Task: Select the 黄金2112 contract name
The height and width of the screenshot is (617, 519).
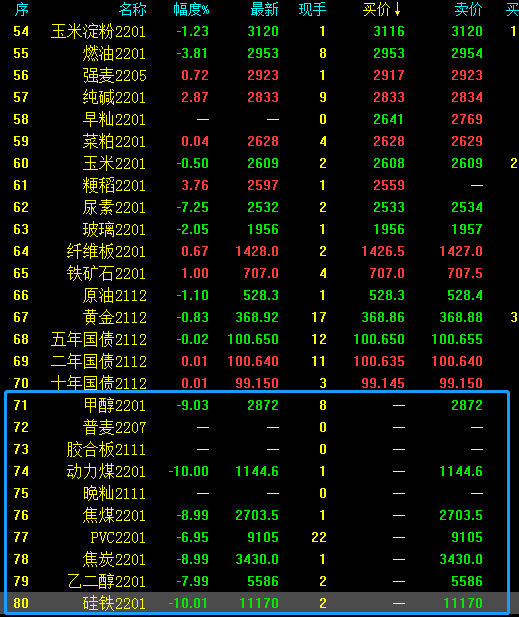Action: (114, 318)
